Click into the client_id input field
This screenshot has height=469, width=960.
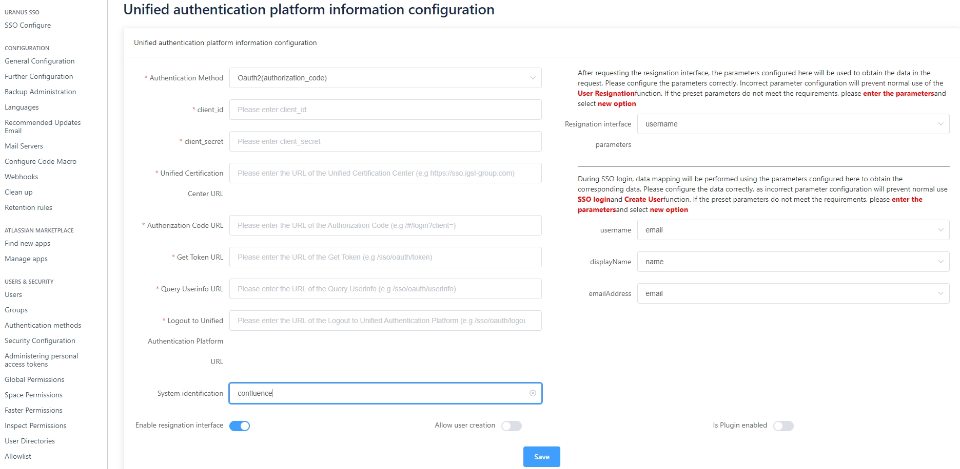click(x=385, y=109)
